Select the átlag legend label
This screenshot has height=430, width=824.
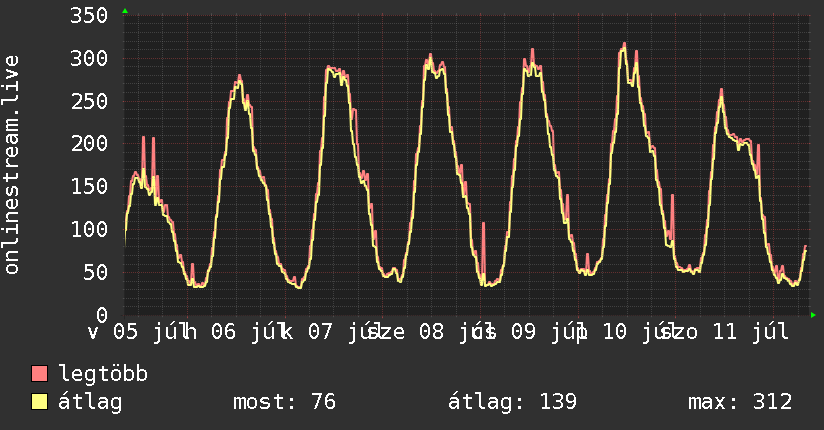(x=90, y=402)
